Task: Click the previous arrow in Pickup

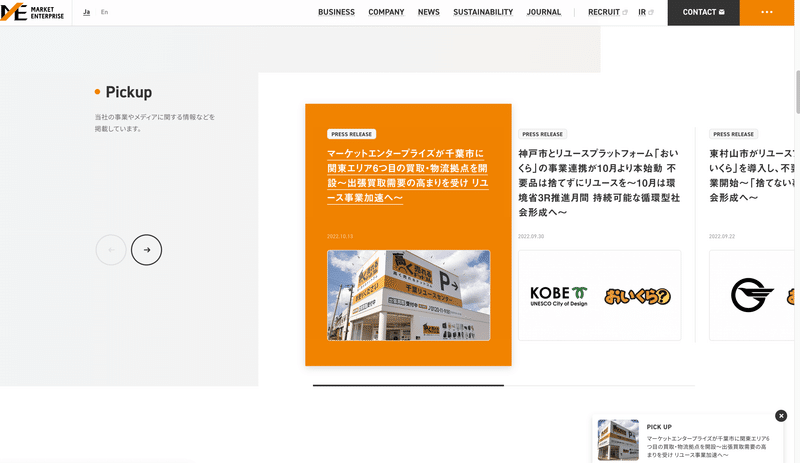Action: [x=111, y=250]
